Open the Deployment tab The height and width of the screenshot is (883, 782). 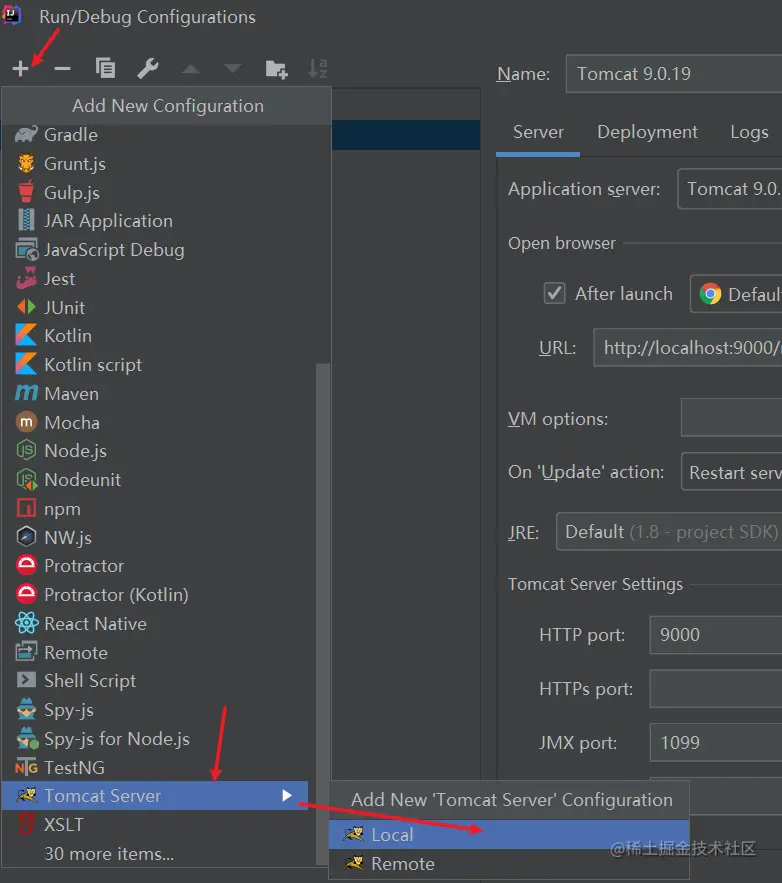click(x=647, y=132)
